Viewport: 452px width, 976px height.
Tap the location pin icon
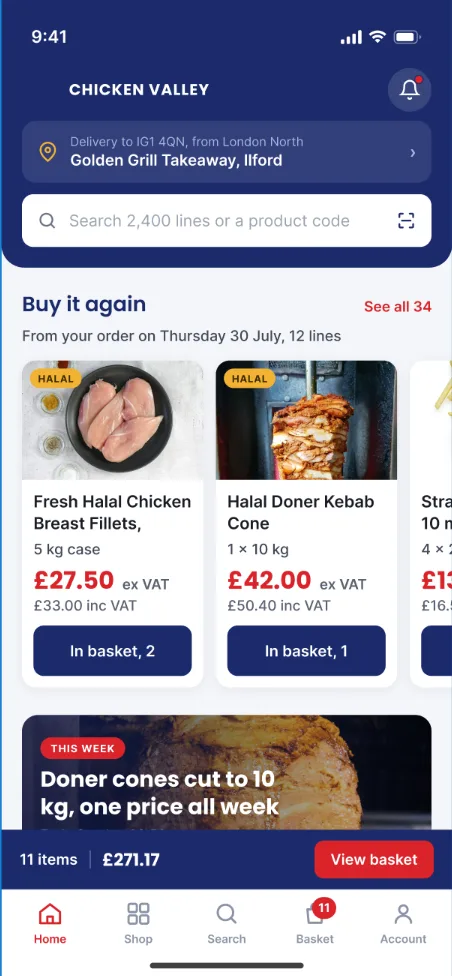coord(47,151)
